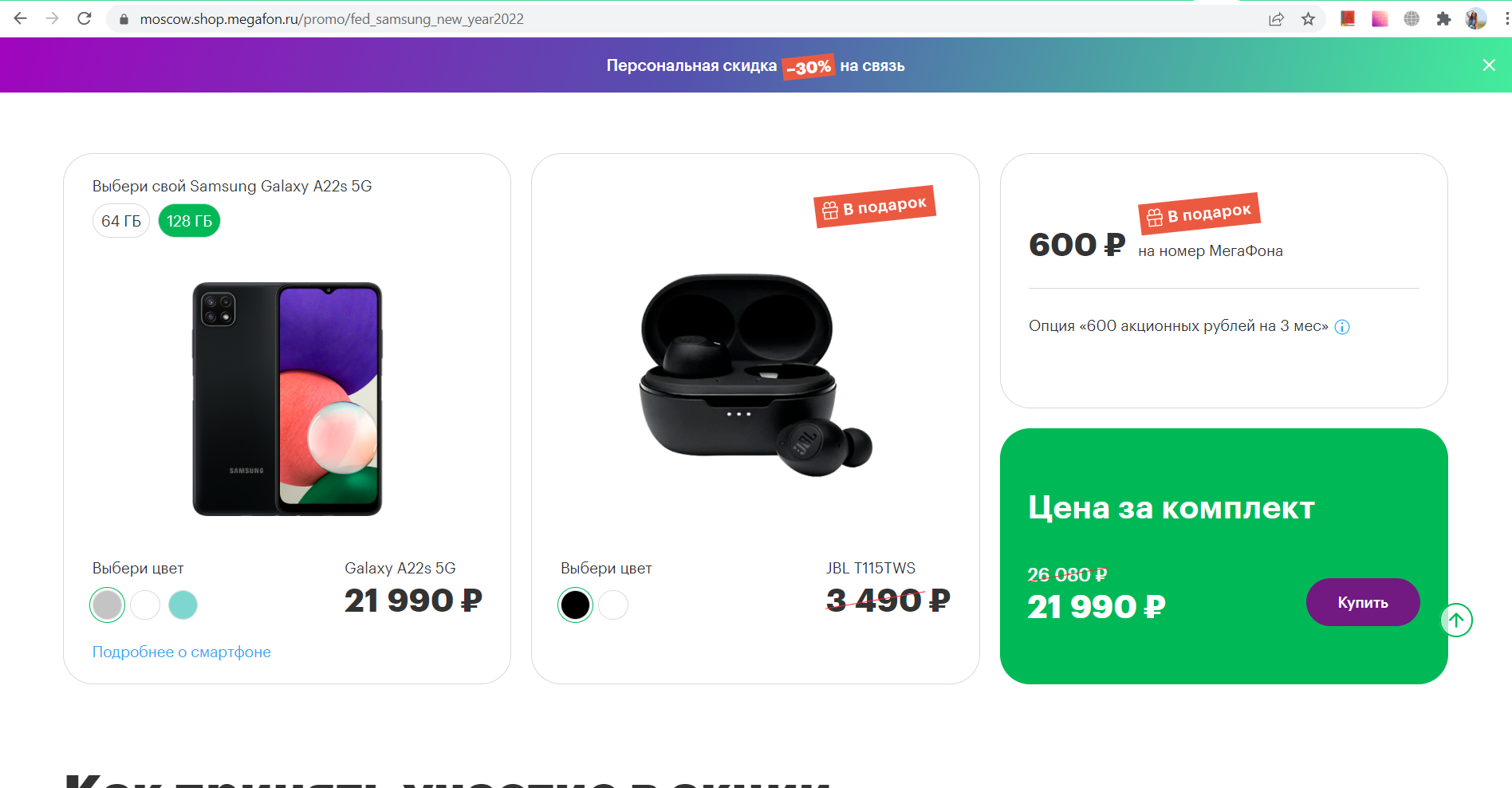Open info icon next to 600 rubles option

coord(1342,327)
